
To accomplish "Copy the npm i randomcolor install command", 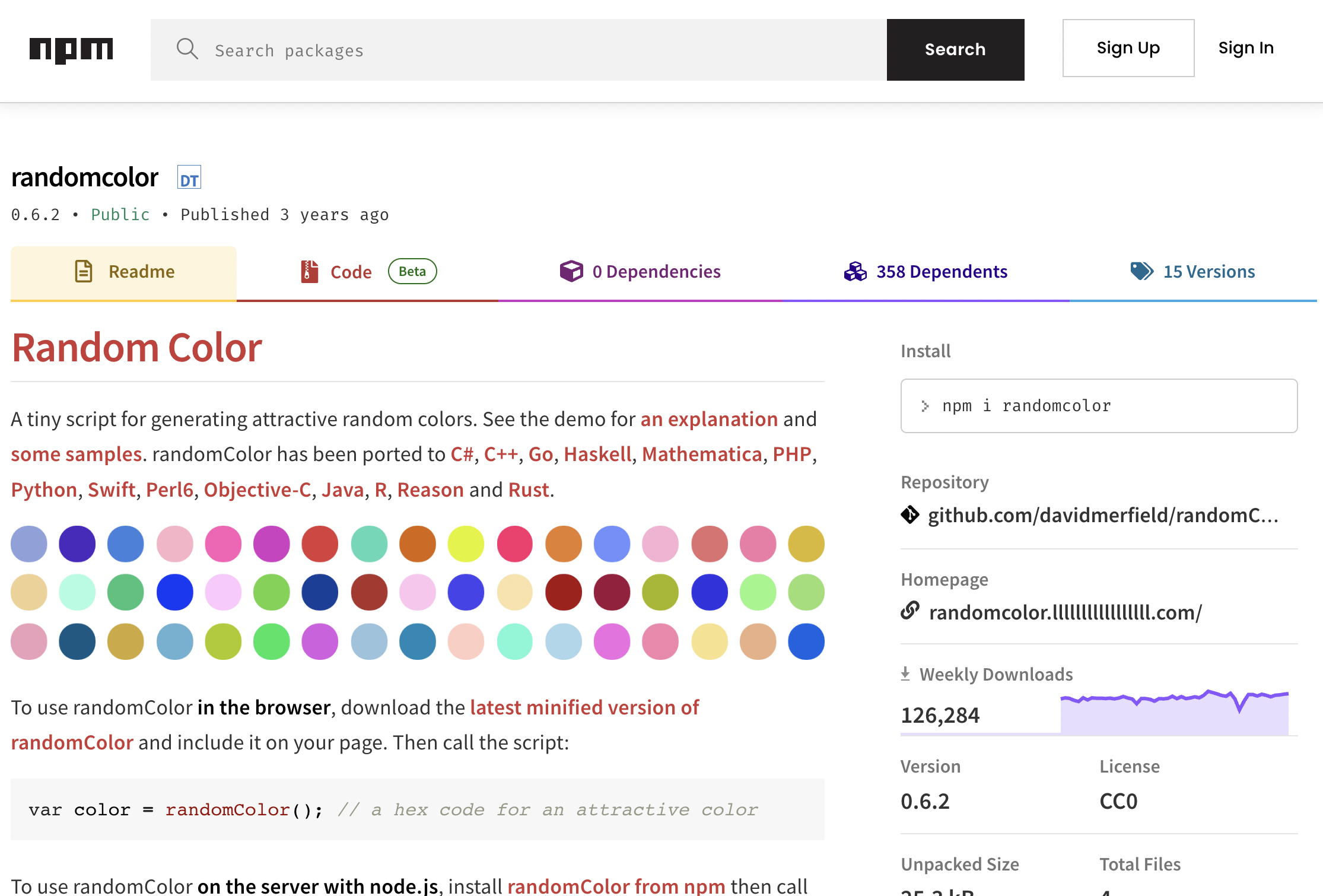I will tap(1099, 406).
